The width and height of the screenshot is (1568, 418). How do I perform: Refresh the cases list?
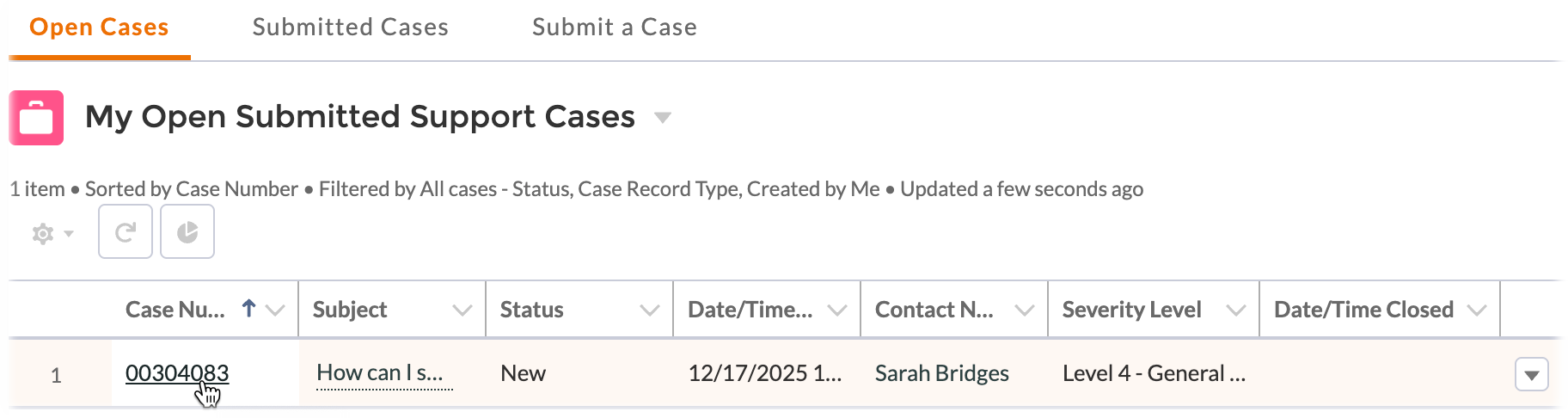(126, 232)
